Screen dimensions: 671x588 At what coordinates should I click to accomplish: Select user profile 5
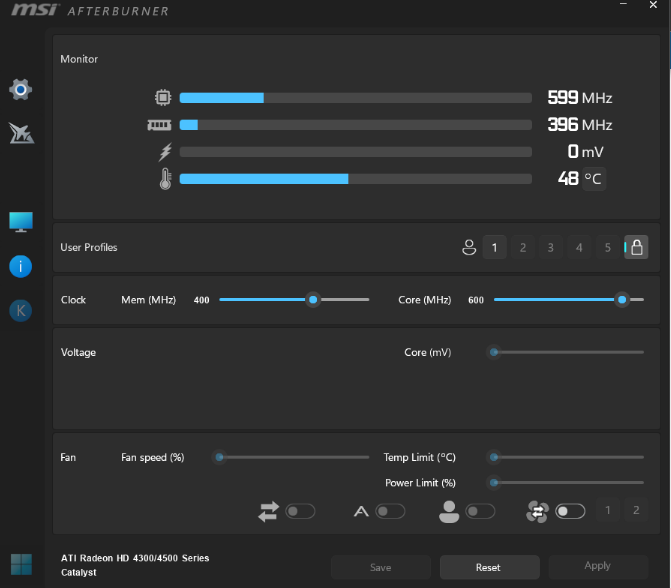(608, 247)
